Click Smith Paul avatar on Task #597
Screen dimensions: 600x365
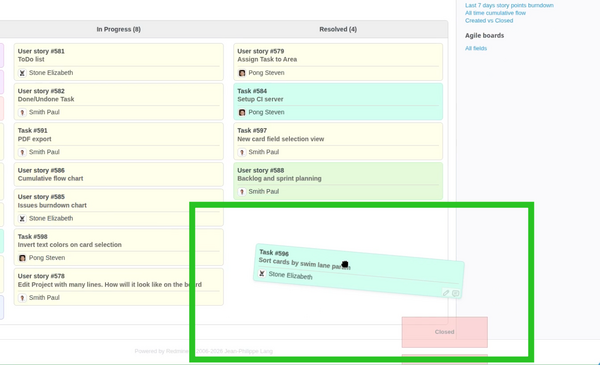point(242,152)
